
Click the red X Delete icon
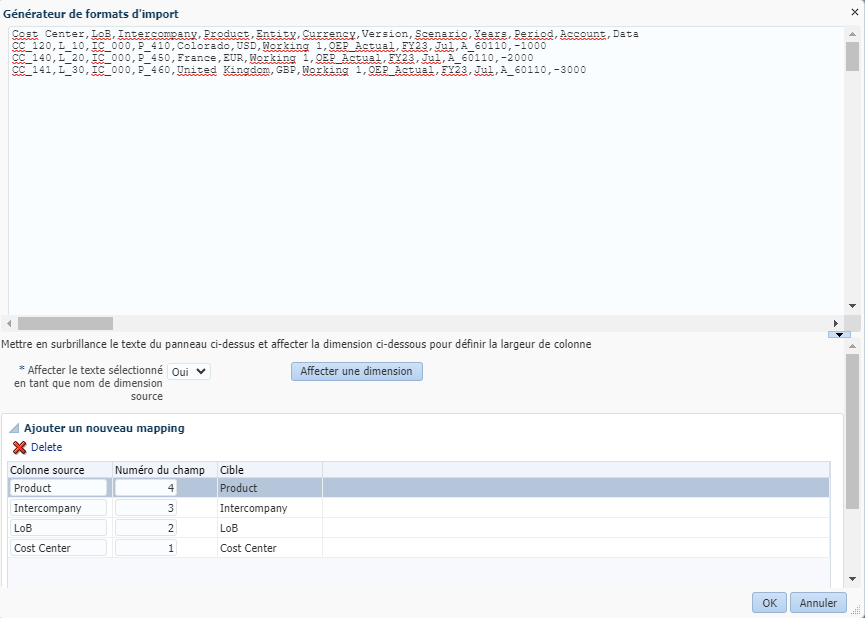point(19,448)
